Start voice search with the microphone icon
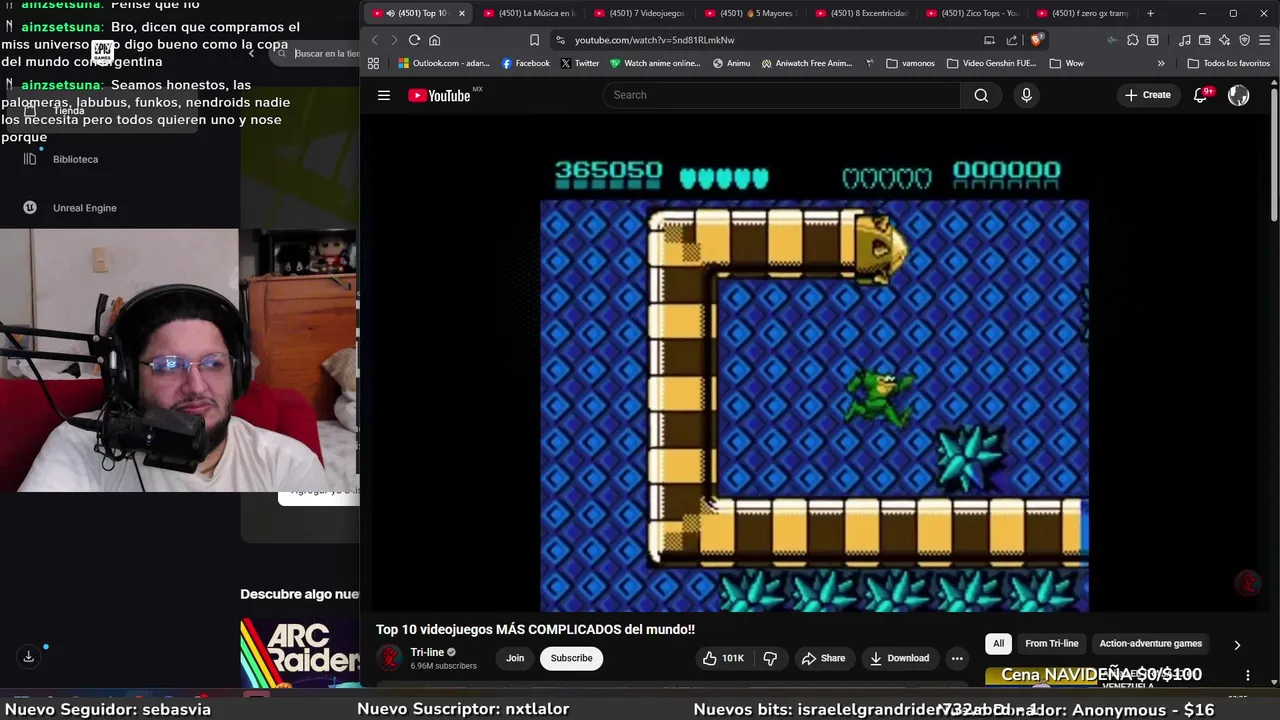Image resolution: width=1280 pixels, height=720 pixels. [x=1026, y=95]
